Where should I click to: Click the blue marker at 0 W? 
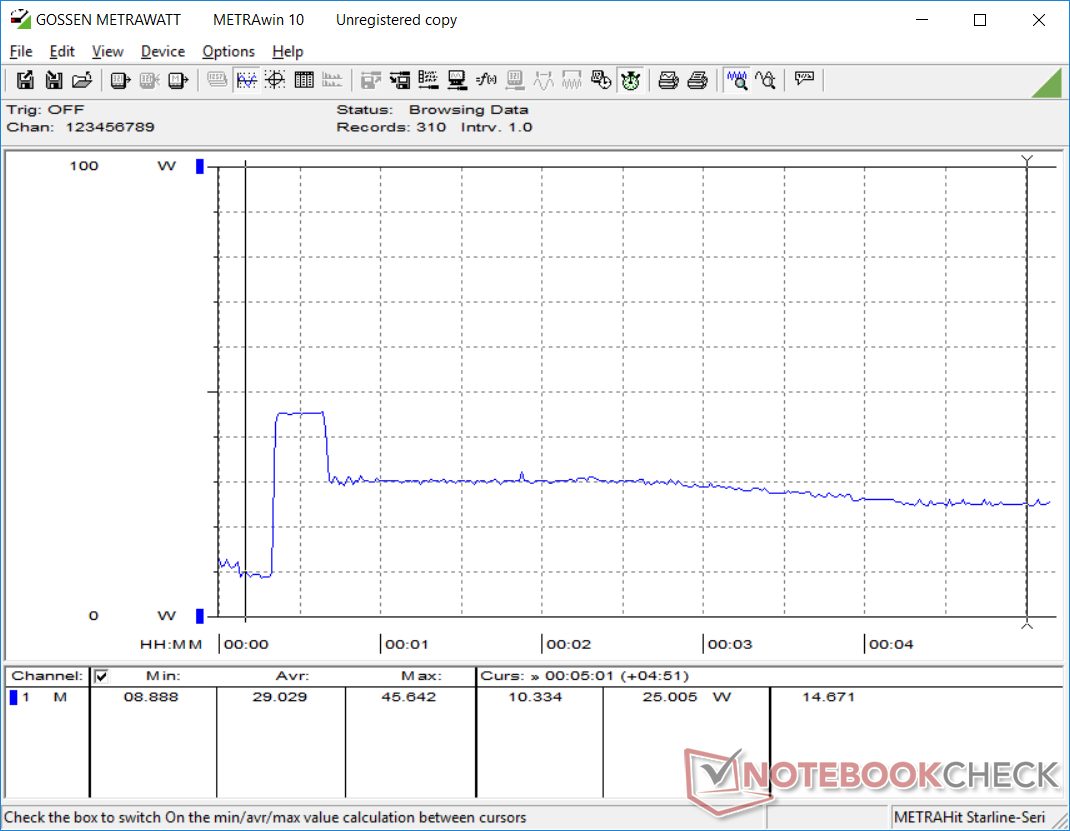tap(199, 616)
